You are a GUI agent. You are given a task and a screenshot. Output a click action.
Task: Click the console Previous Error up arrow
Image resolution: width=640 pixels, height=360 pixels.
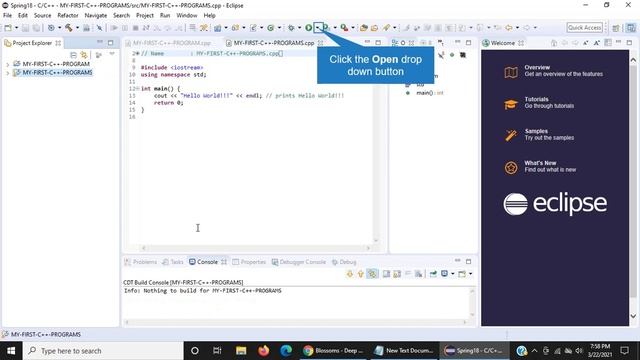click(360, 274)
